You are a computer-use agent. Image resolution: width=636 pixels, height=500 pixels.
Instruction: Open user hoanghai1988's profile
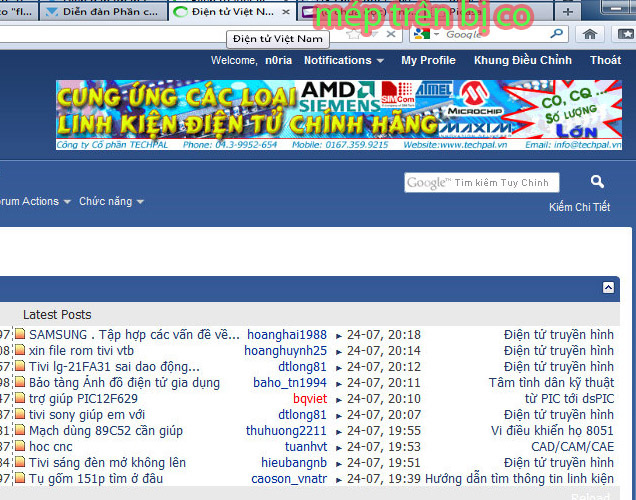(x=287, y=335)
